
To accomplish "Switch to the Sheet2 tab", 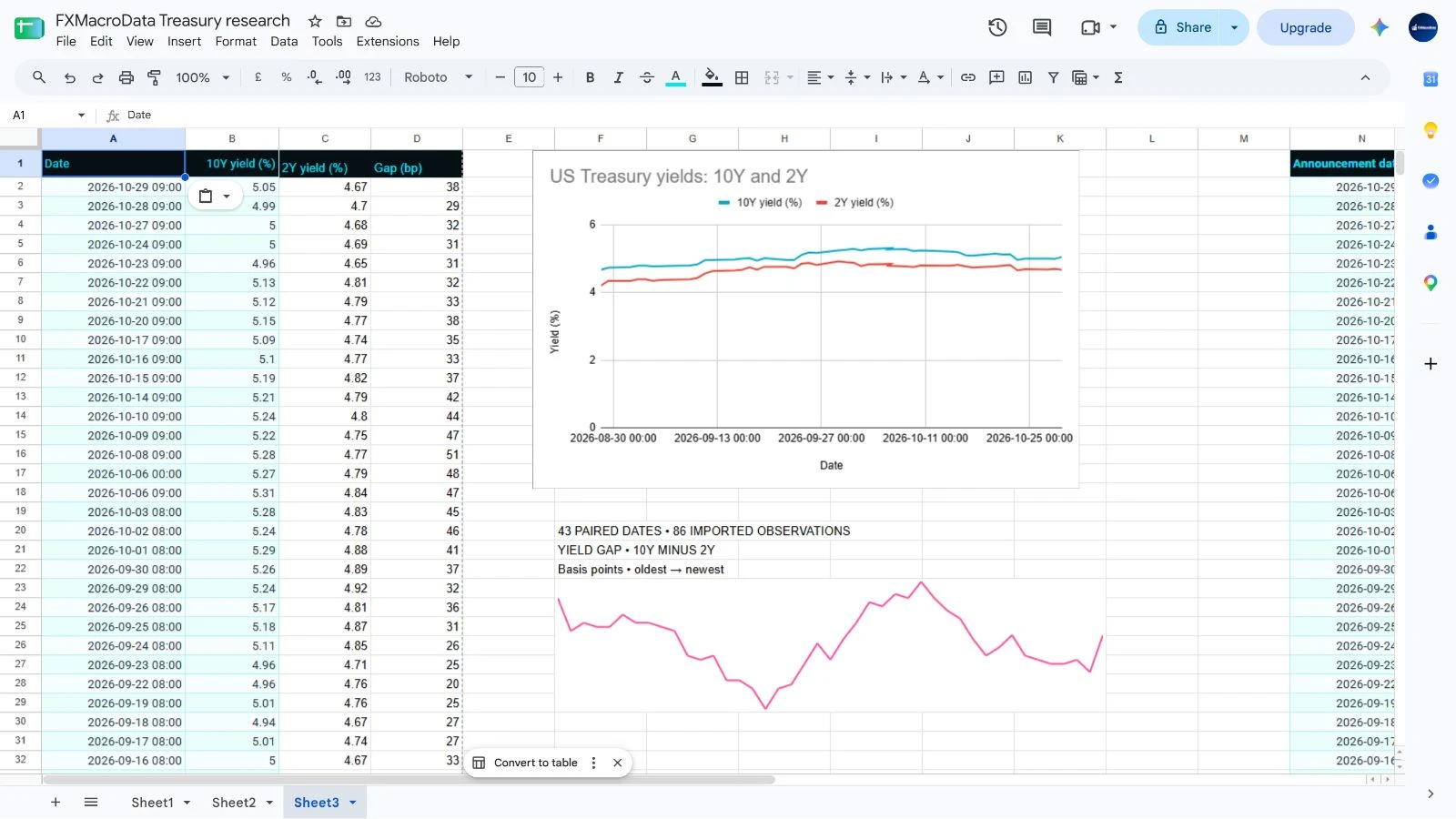I will (x=234, y=803).
